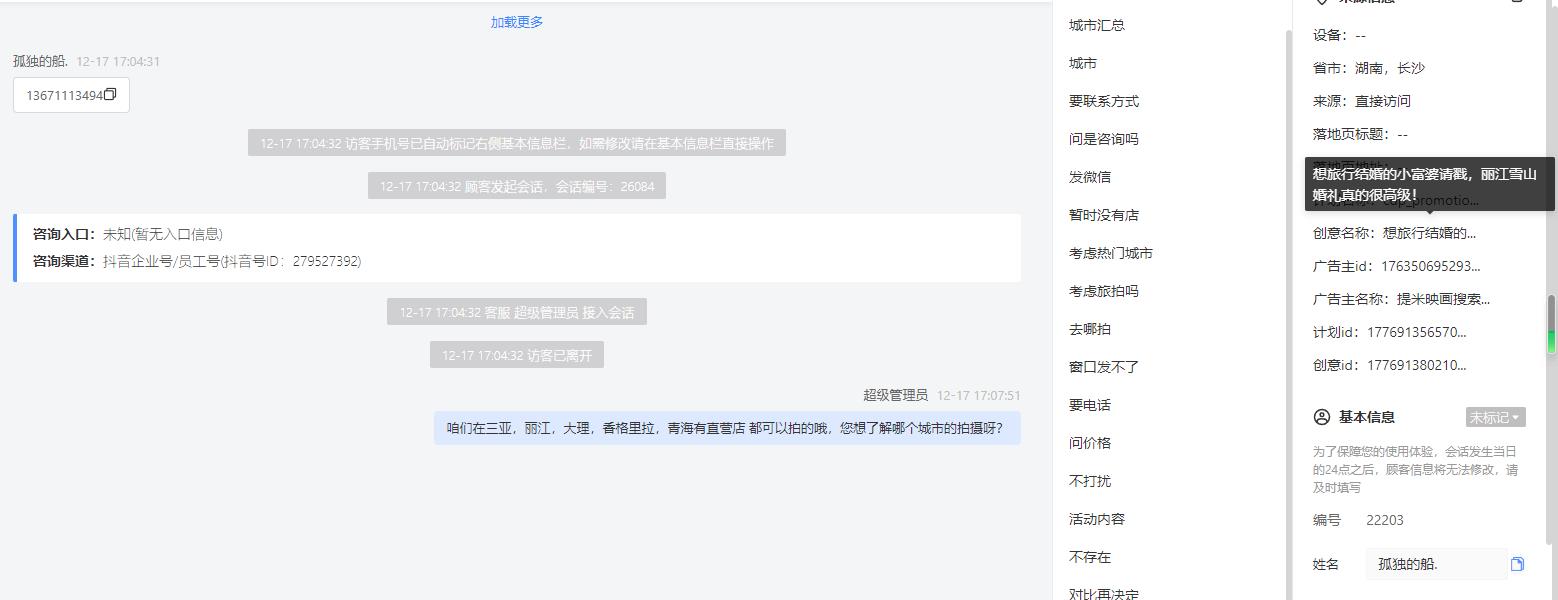Click the notice about 访客手机号已自动标记
The height and width of the screenshot is (600, 1558).
(x=517, y=143)
